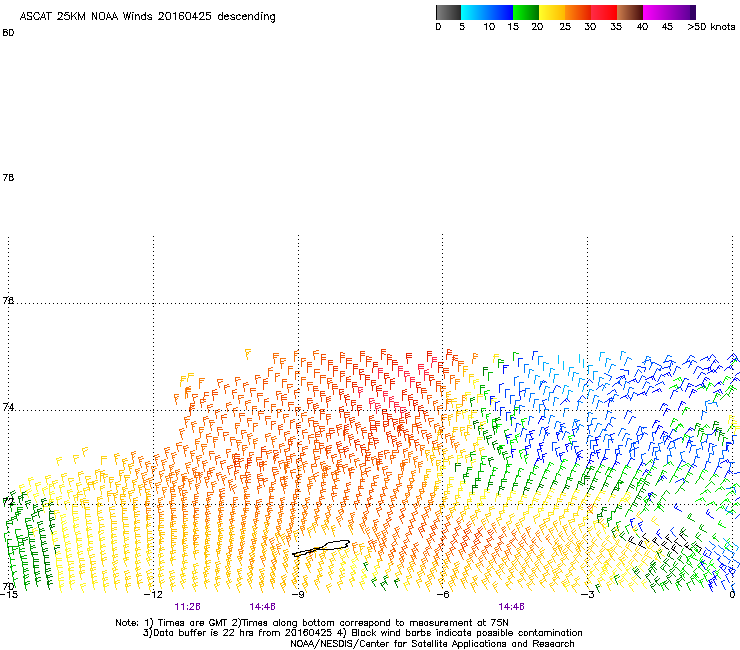Click the 'NOAA/NESDIS/Center for Satellite Applications and Research' credit
The width and height of the screenshot is (740, 650).
432,644
